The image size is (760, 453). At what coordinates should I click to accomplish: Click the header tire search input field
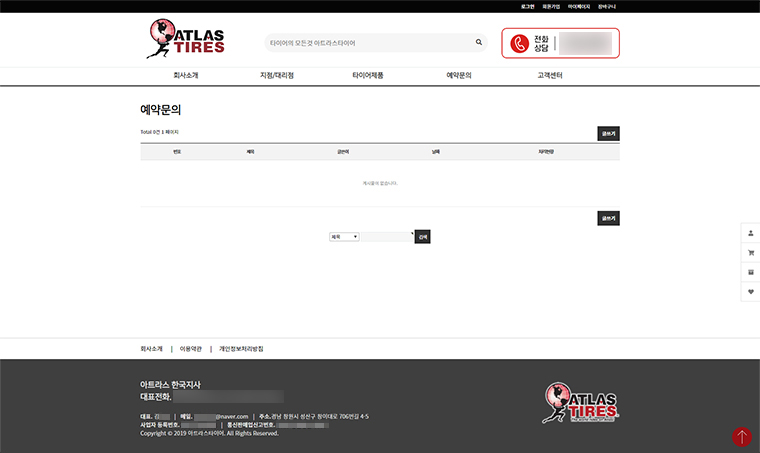[x=366, y=43]
